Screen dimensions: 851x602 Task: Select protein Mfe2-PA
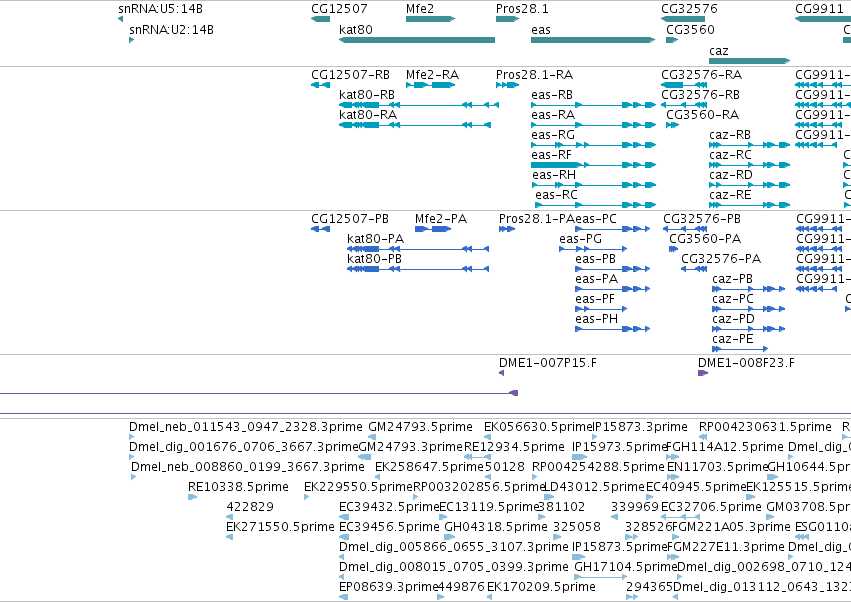441,219
